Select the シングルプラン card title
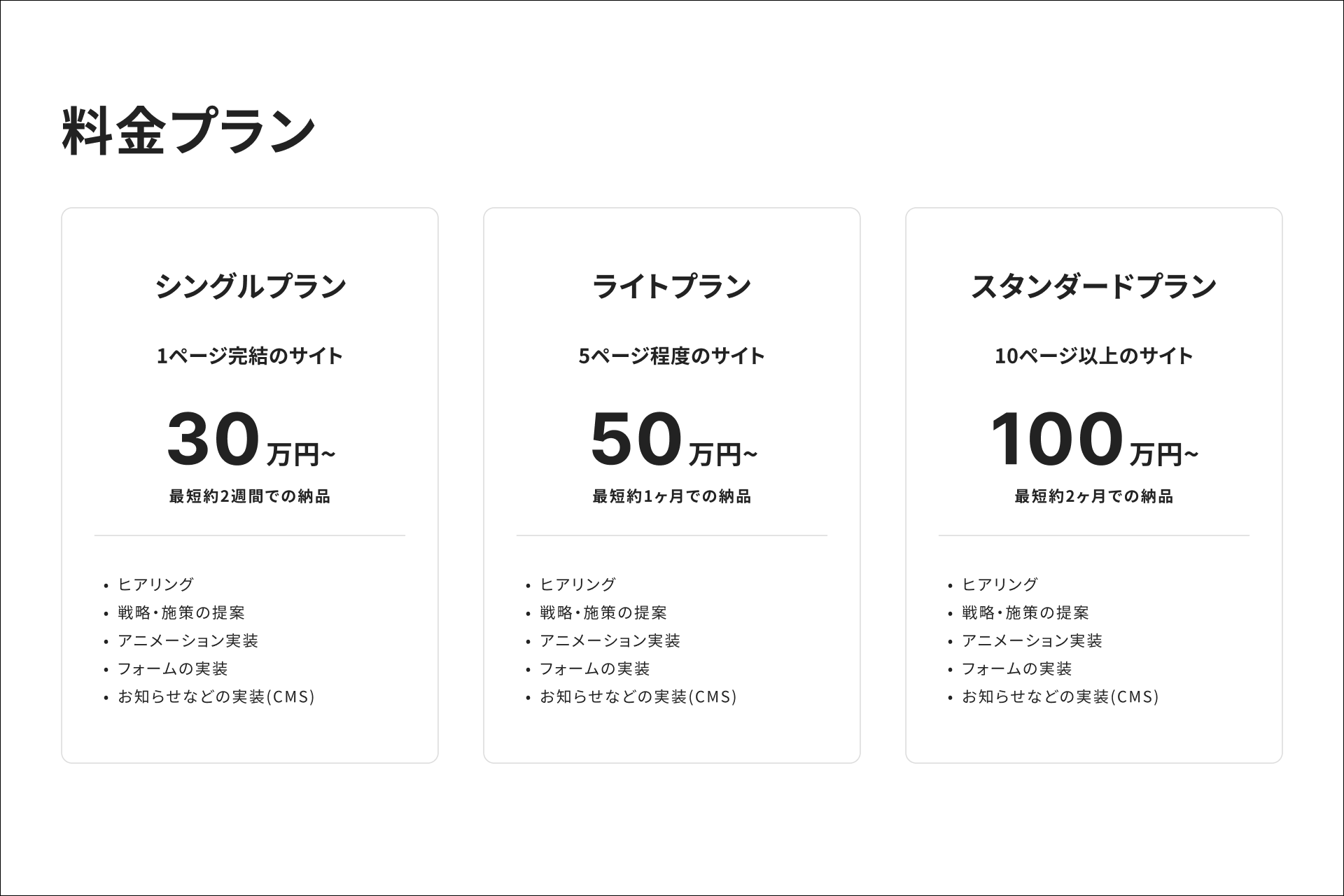This screenshot has width=1344, height=896. pos(250,286)
